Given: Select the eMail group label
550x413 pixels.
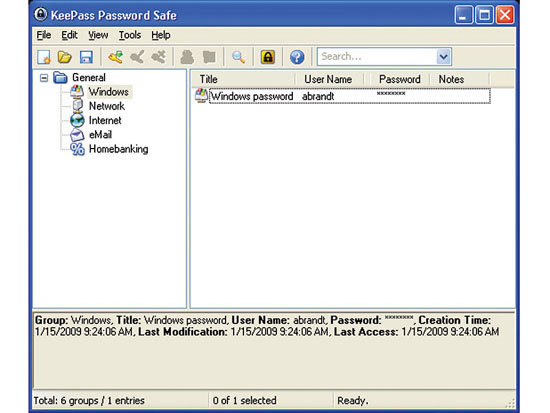Looking at the screenshot, I should coord(100,135).
